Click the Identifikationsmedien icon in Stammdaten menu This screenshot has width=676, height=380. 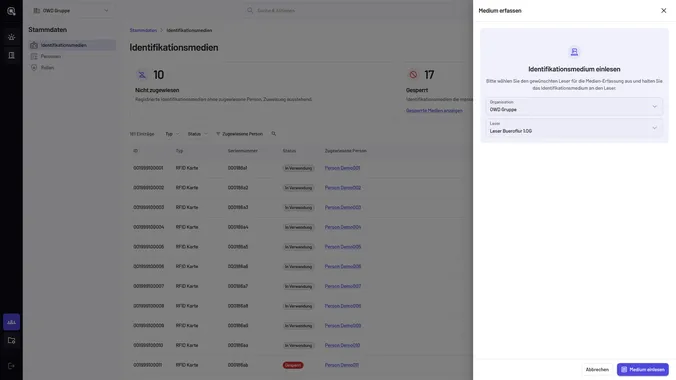point(34,45)
